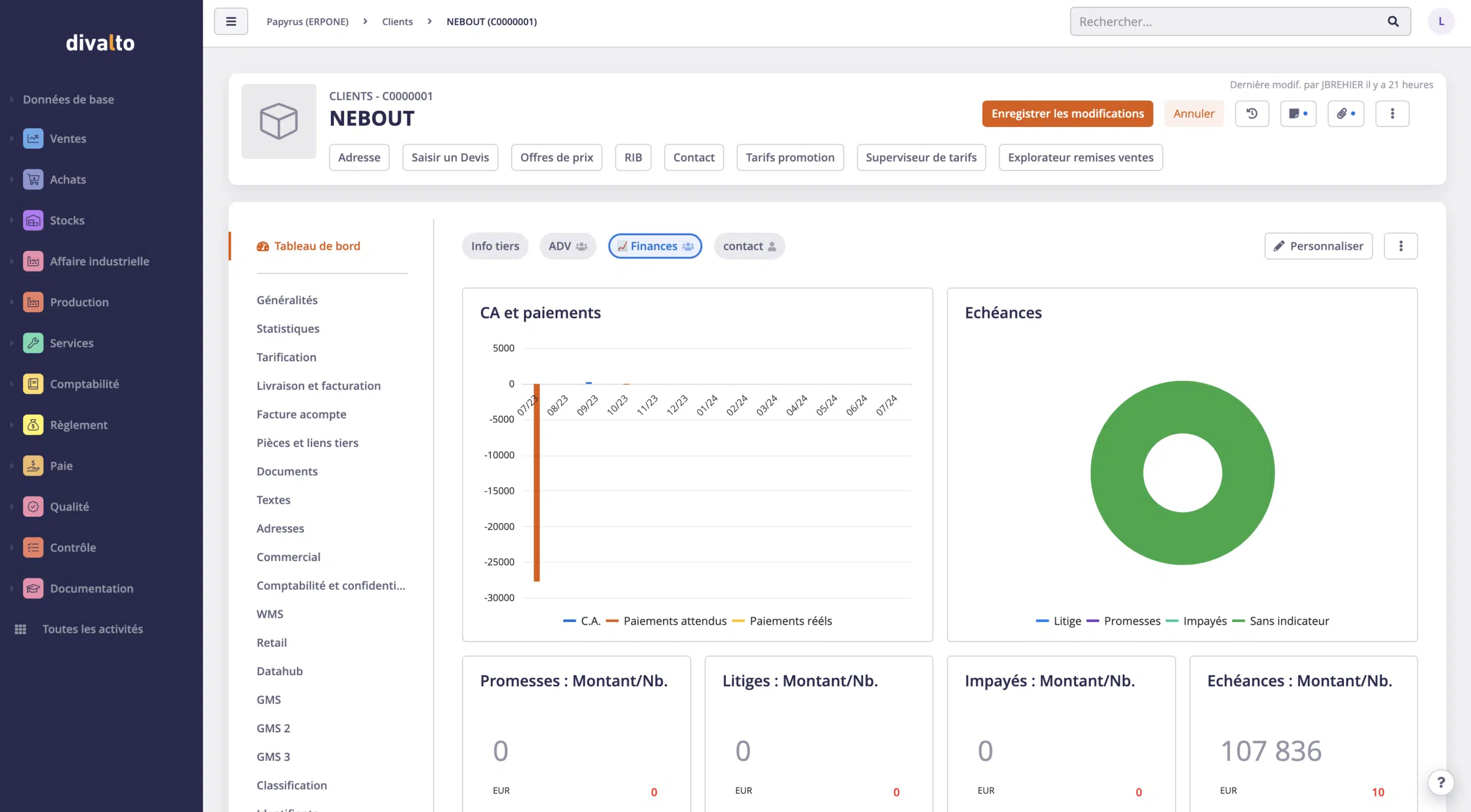This screenshot has width=1471, height=812.
Task: Open the help question mark button
Action: [1441, 782]
